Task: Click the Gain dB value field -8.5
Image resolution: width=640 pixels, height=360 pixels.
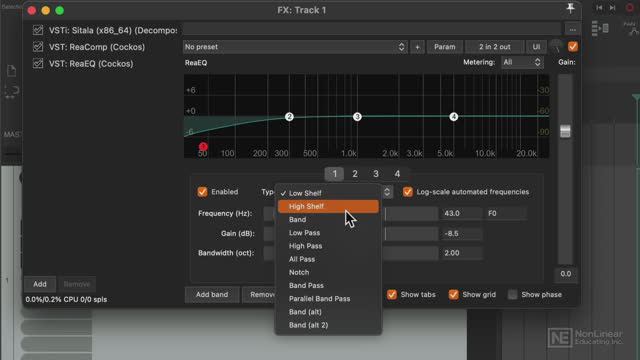Action: [461, 233]
